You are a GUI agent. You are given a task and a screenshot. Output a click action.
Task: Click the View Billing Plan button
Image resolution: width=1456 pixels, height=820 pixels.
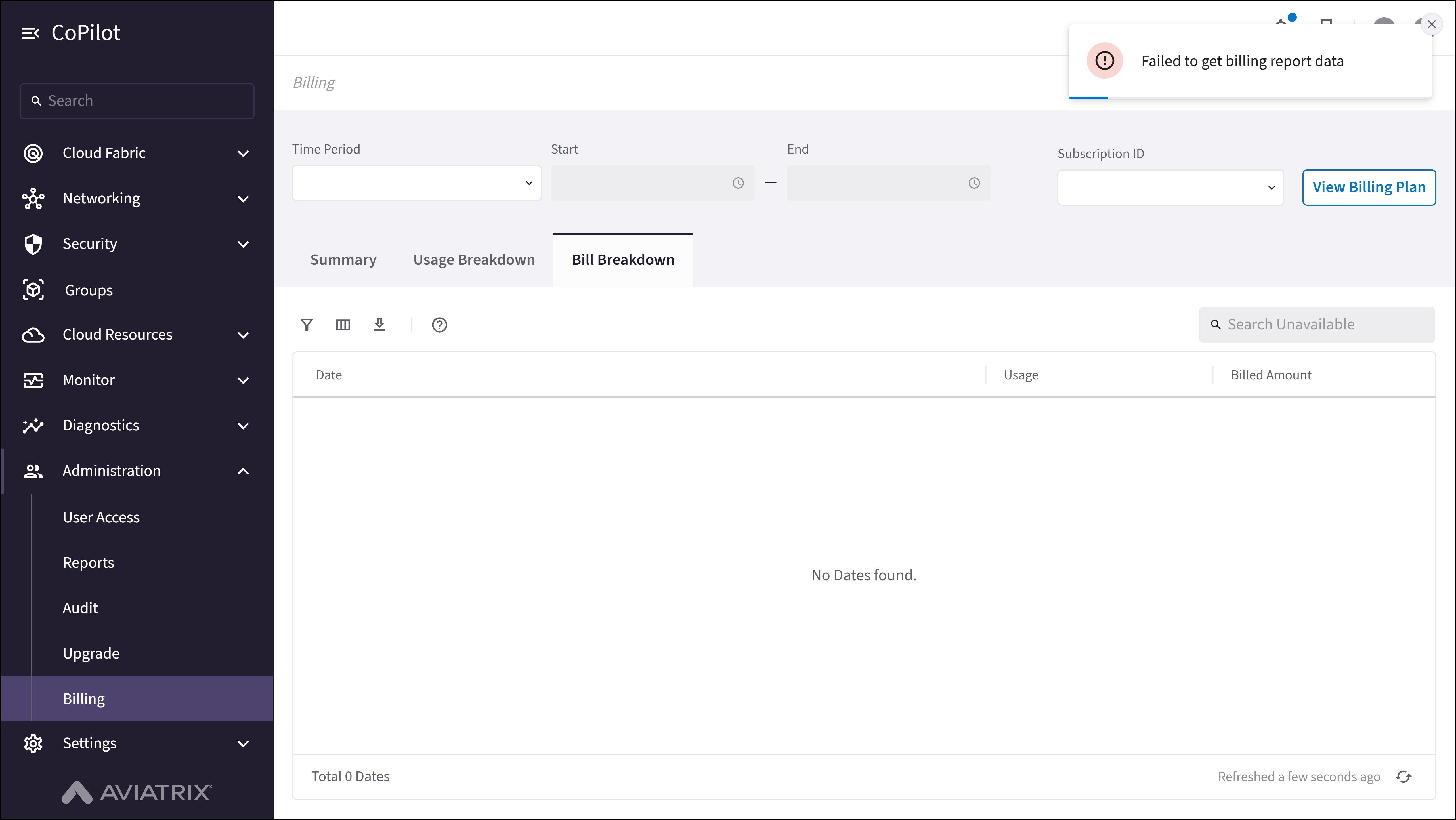[x=1368, y=188]
